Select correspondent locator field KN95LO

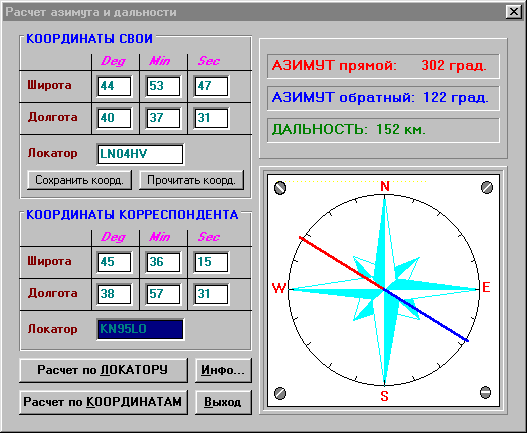click(x=140, y=329)
